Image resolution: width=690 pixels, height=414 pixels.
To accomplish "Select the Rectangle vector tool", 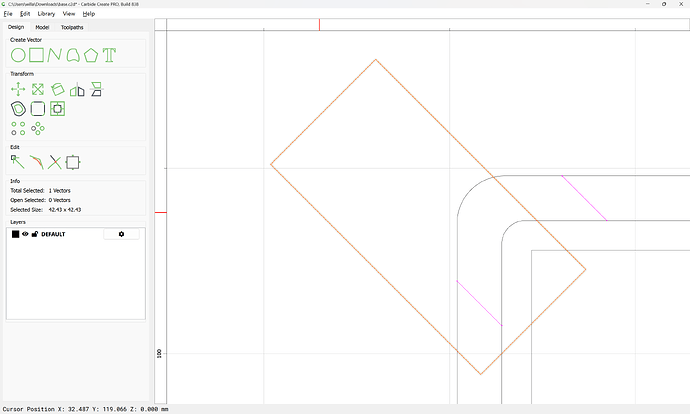I will 37,55.
